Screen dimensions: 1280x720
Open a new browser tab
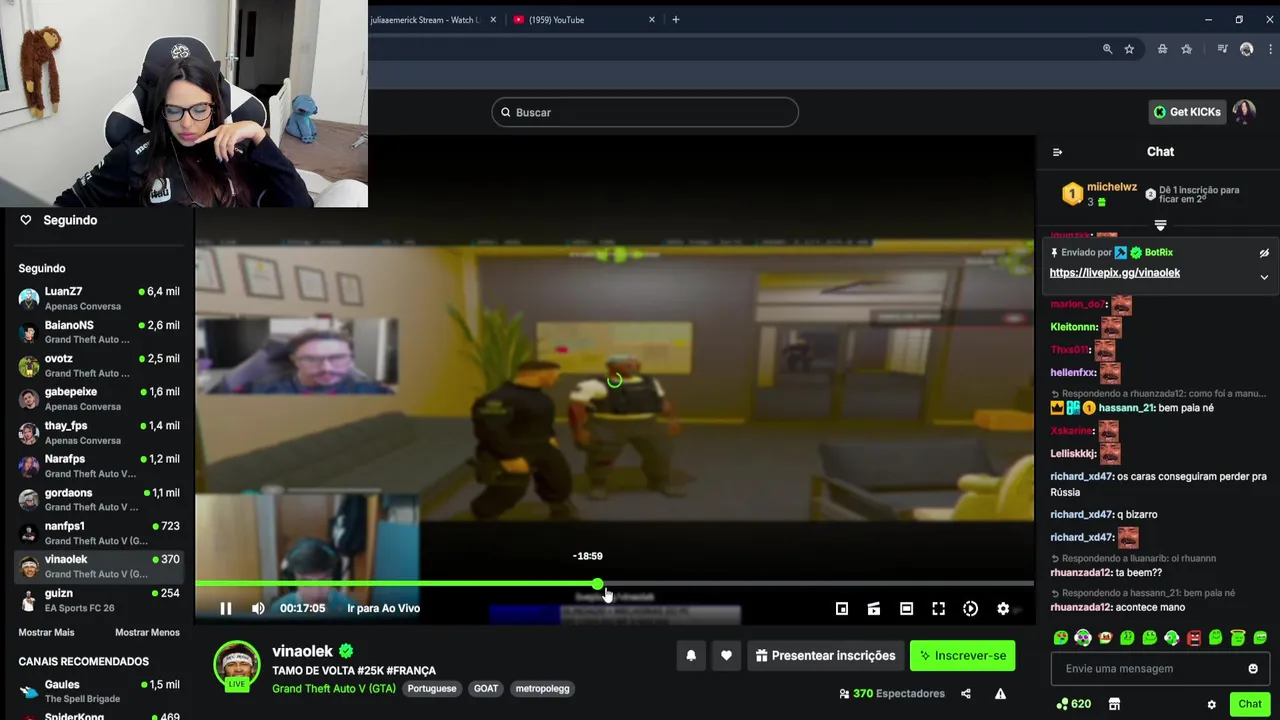676,20
